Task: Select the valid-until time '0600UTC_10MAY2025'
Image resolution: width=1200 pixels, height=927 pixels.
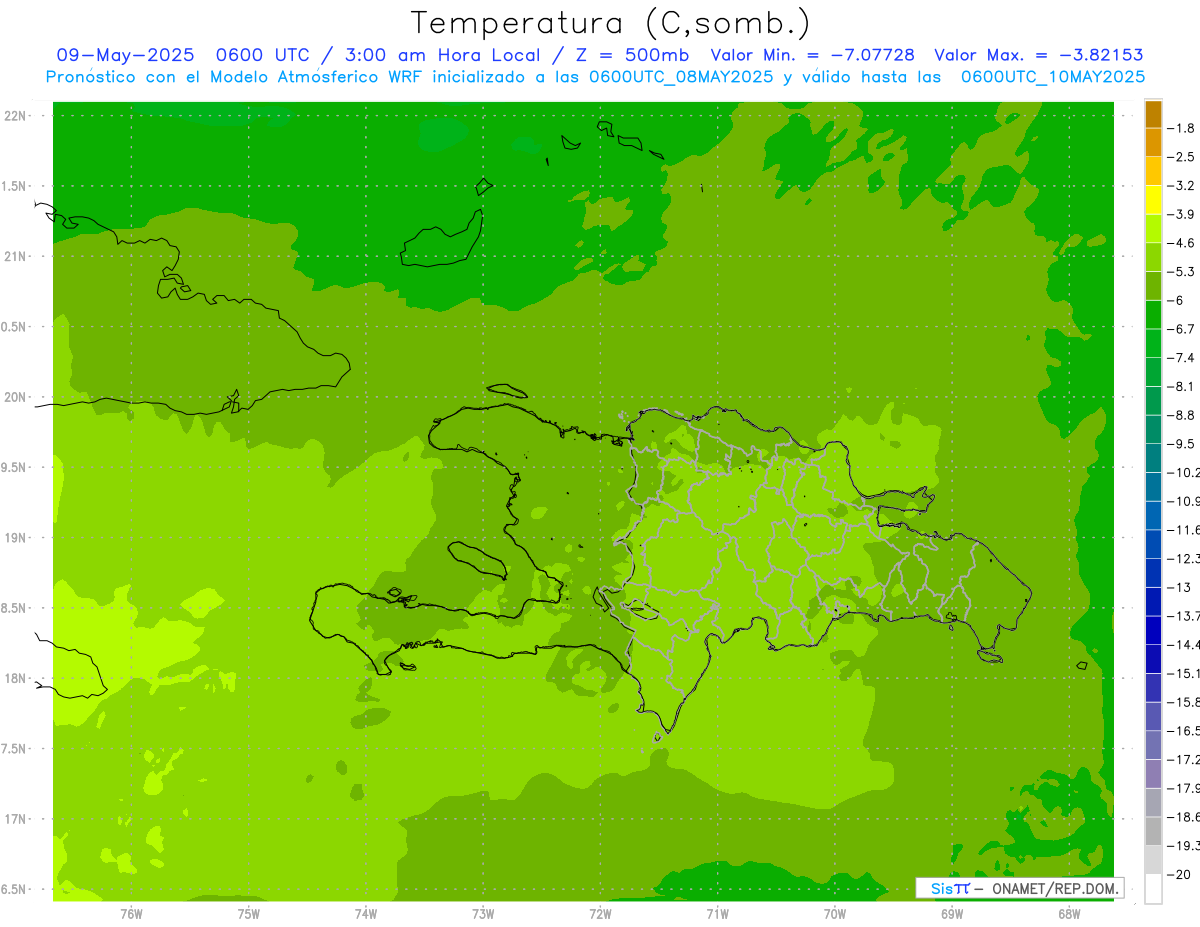Action: (x=1053, y=77)
